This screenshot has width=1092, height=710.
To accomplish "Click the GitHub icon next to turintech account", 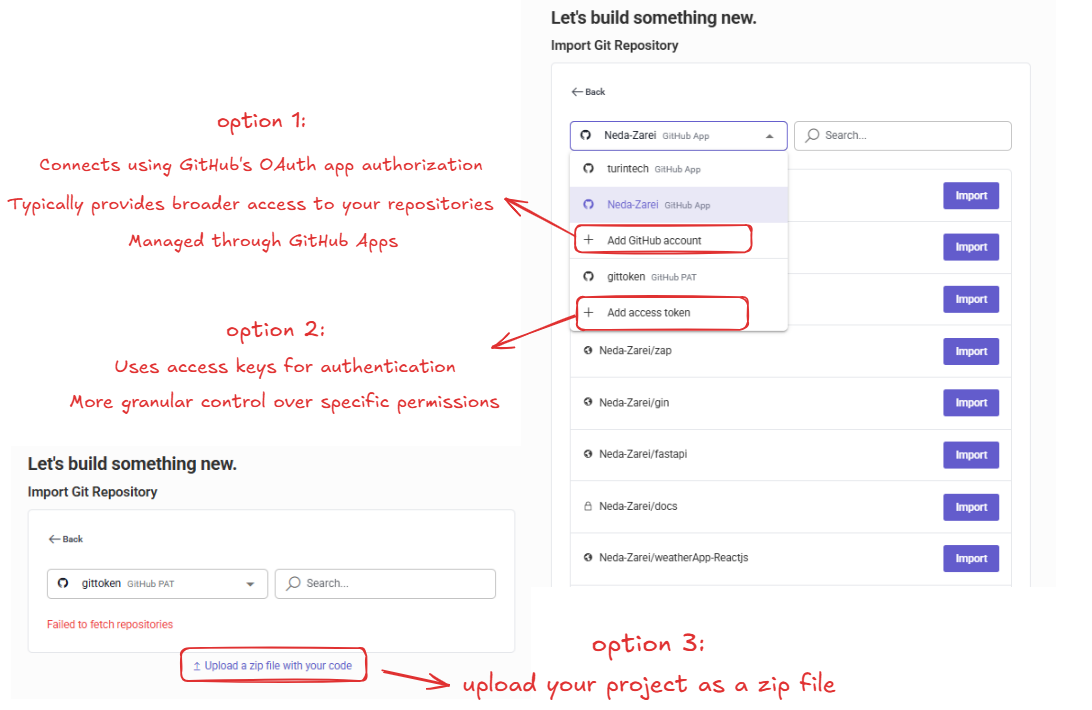I will [589, 168].
